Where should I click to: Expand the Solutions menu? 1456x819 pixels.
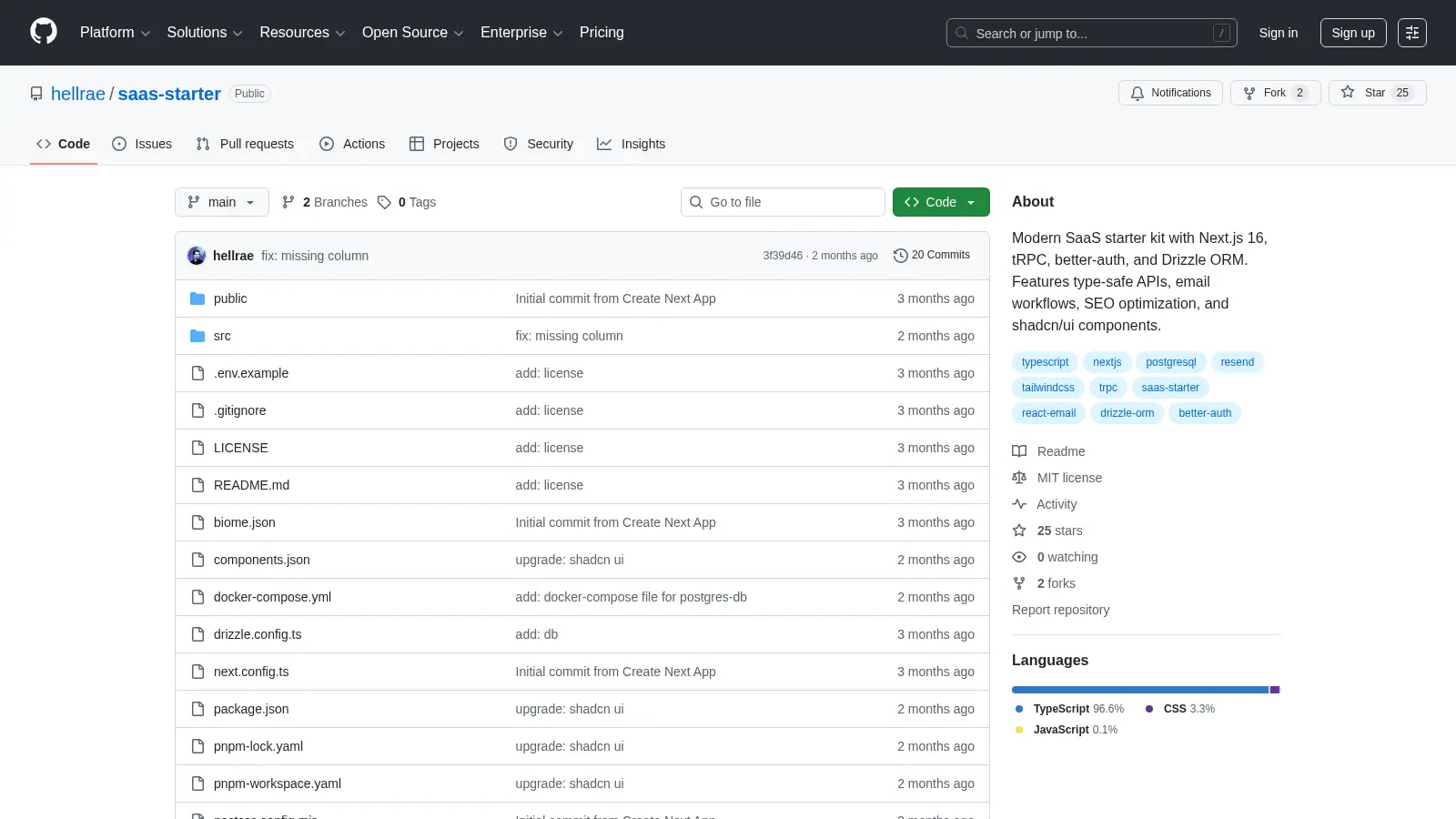pyautogui.click(x=205, y=33)
